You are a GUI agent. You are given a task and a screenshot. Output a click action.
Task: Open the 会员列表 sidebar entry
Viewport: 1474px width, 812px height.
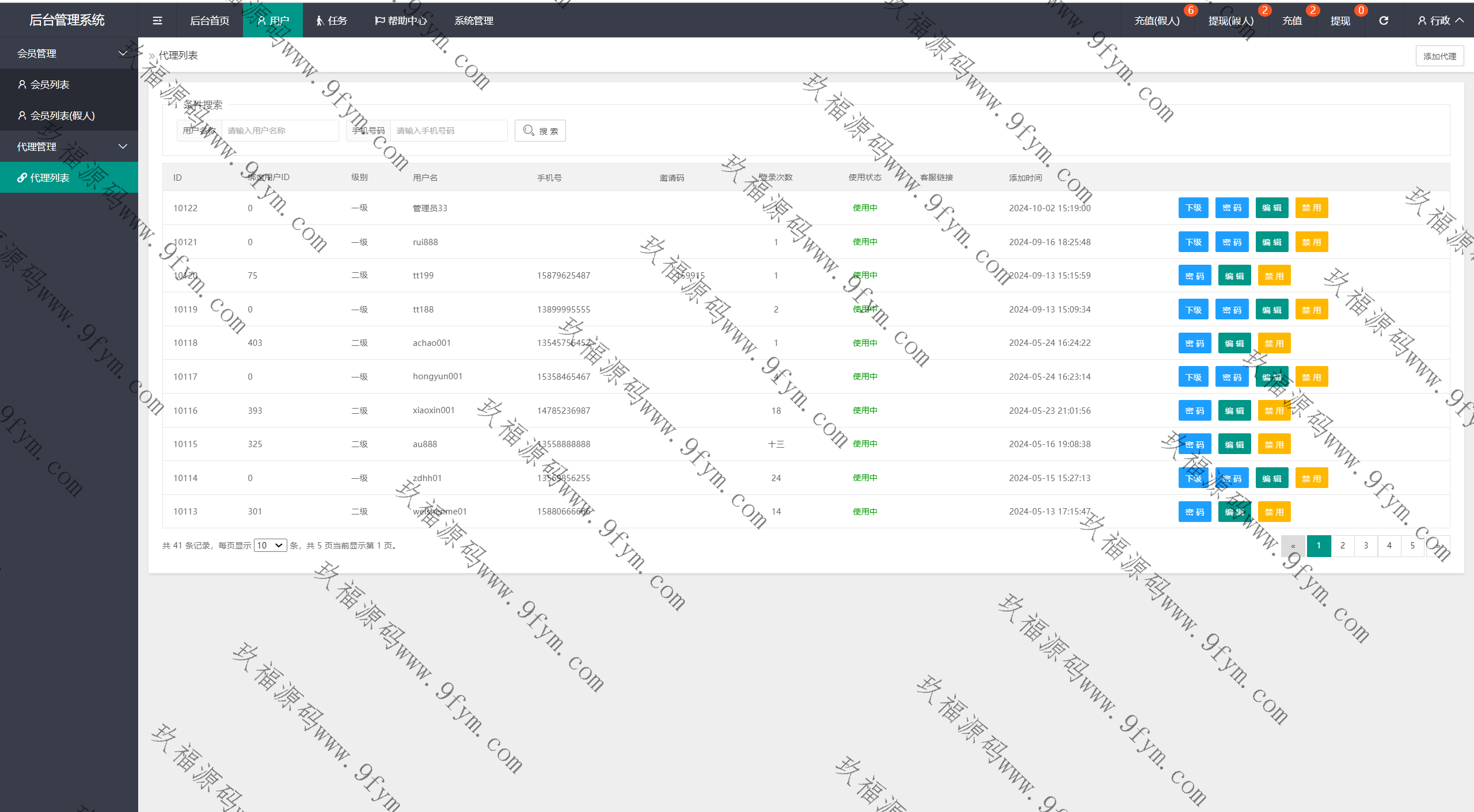[50, 85]
